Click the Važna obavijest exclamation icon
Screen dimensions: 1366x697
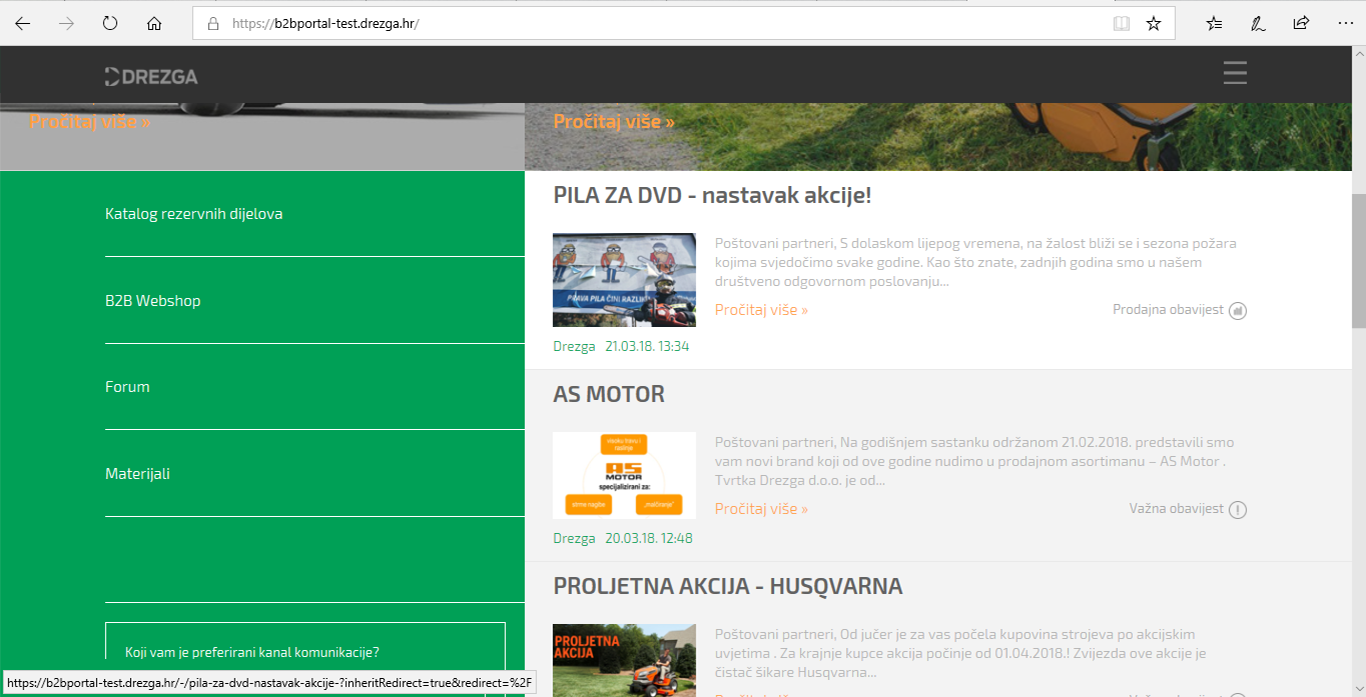click(1238, 510)
